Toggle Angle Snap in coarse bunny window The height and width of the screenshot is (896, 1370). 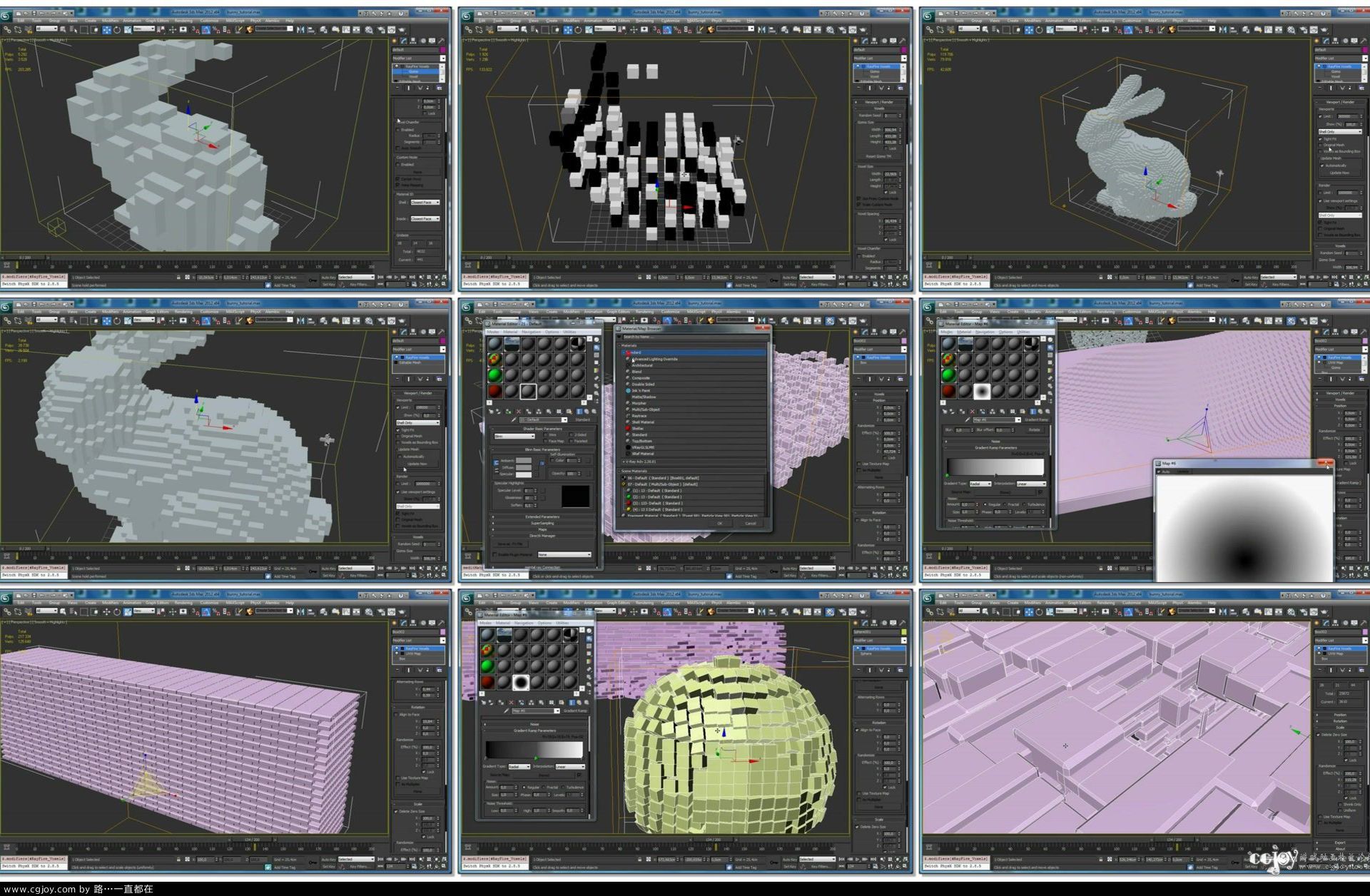(205, 30)
